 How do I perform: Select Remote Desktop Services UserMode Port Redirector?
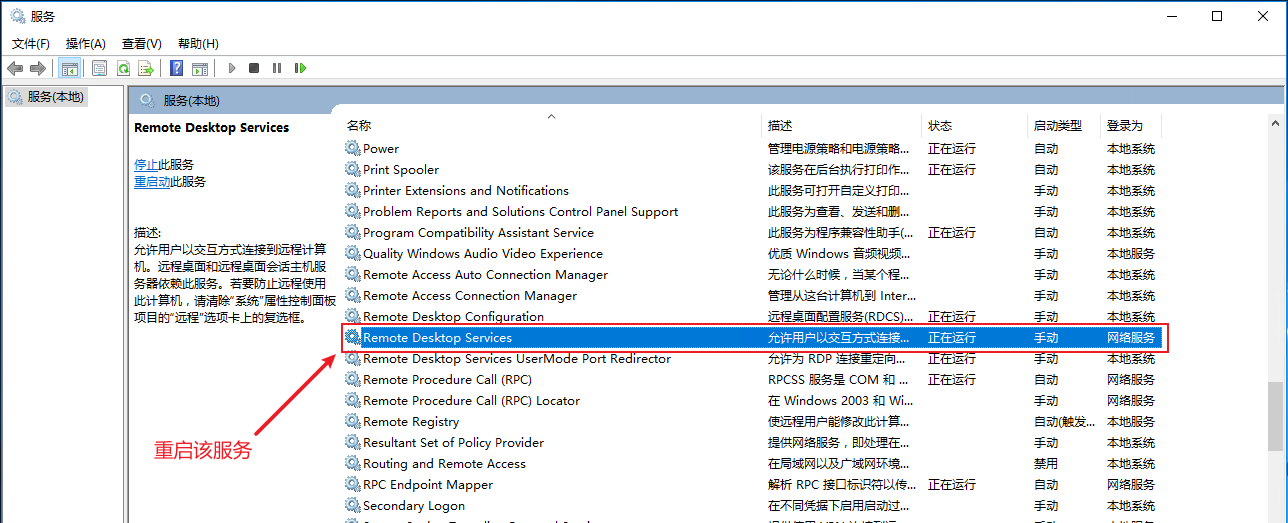tap(517, 358)
